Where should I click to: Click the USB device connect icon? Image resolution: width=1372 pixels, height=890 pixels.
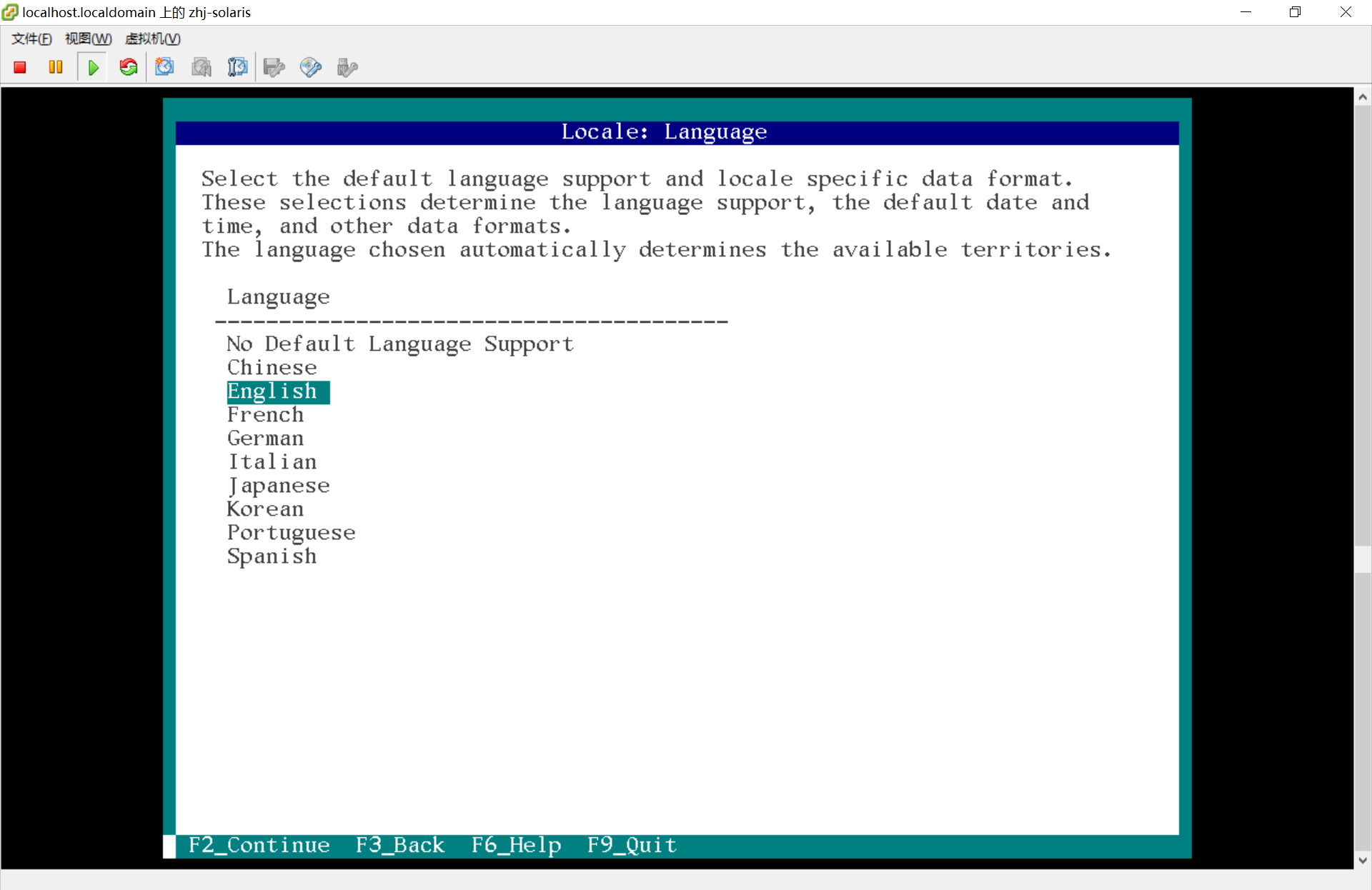(347, 67)
